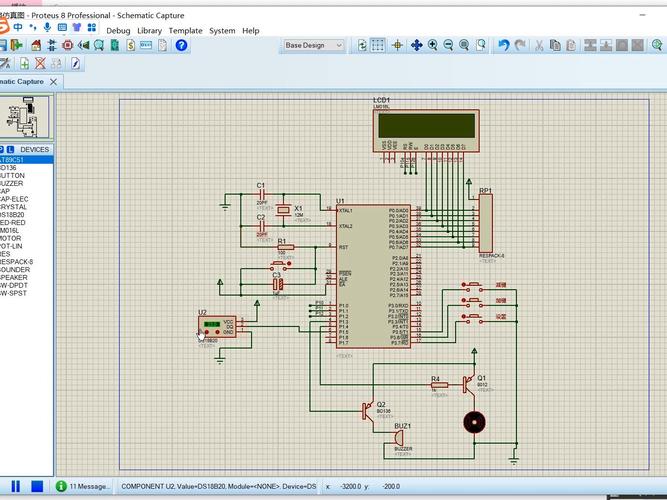Image resolution: width=667 pixels, height=500 pixels.
Task: Click the Undo arrow icon
Action: click(x=504, y=45)
